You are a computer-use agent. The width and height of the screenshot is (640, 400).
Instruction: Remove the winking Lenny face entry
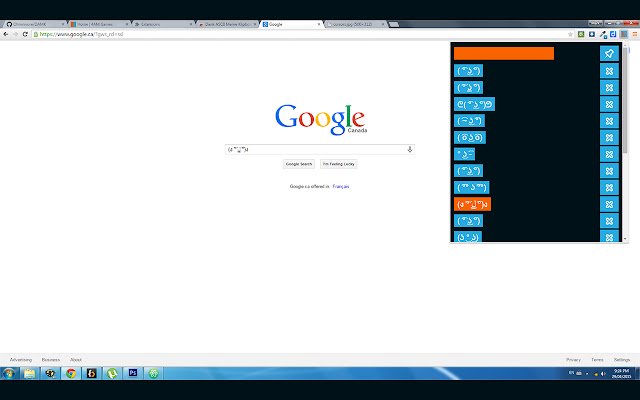(609, 121)
